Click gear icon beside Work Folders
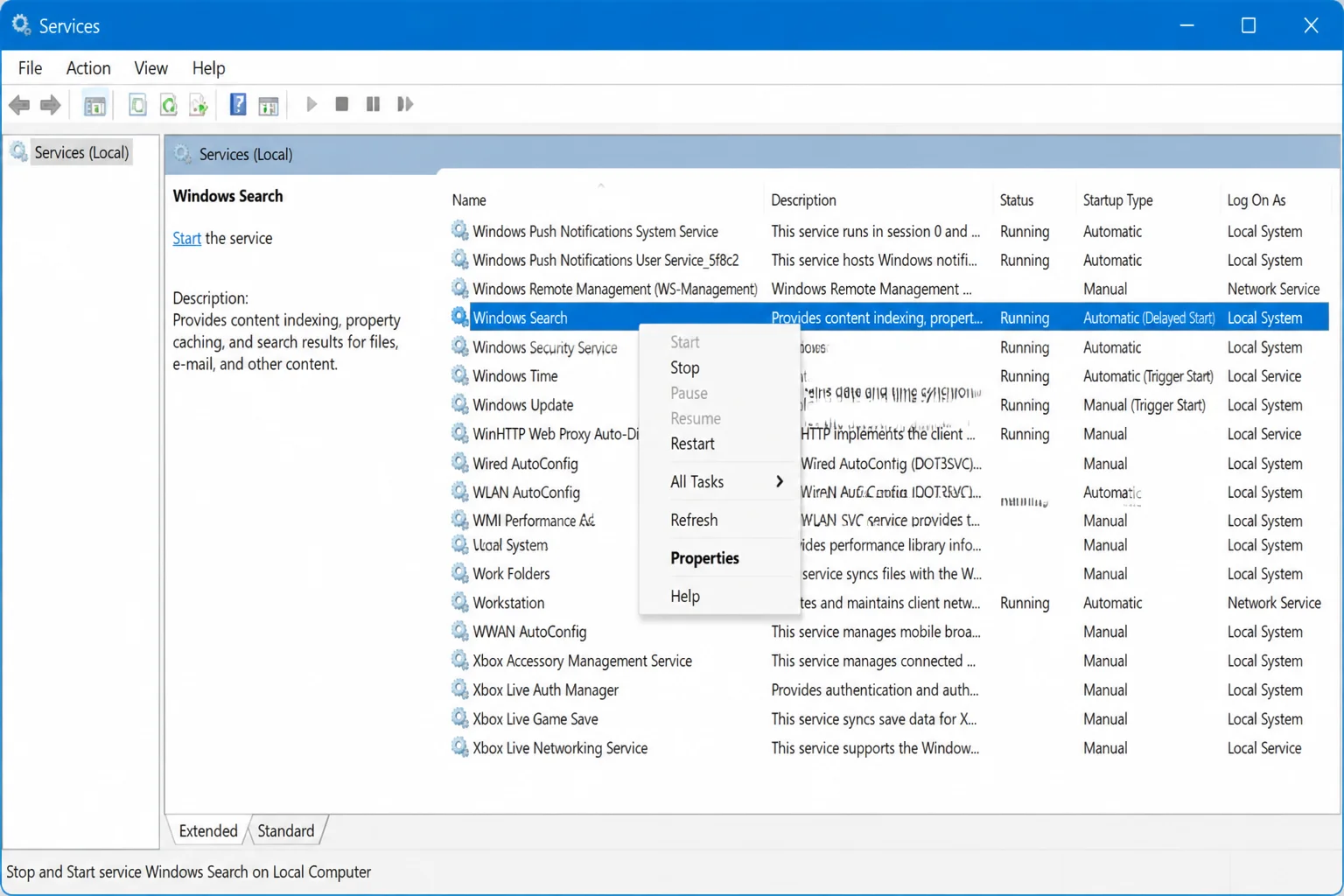The width and height of the screenshot is (1344, 896). [459, 573]
